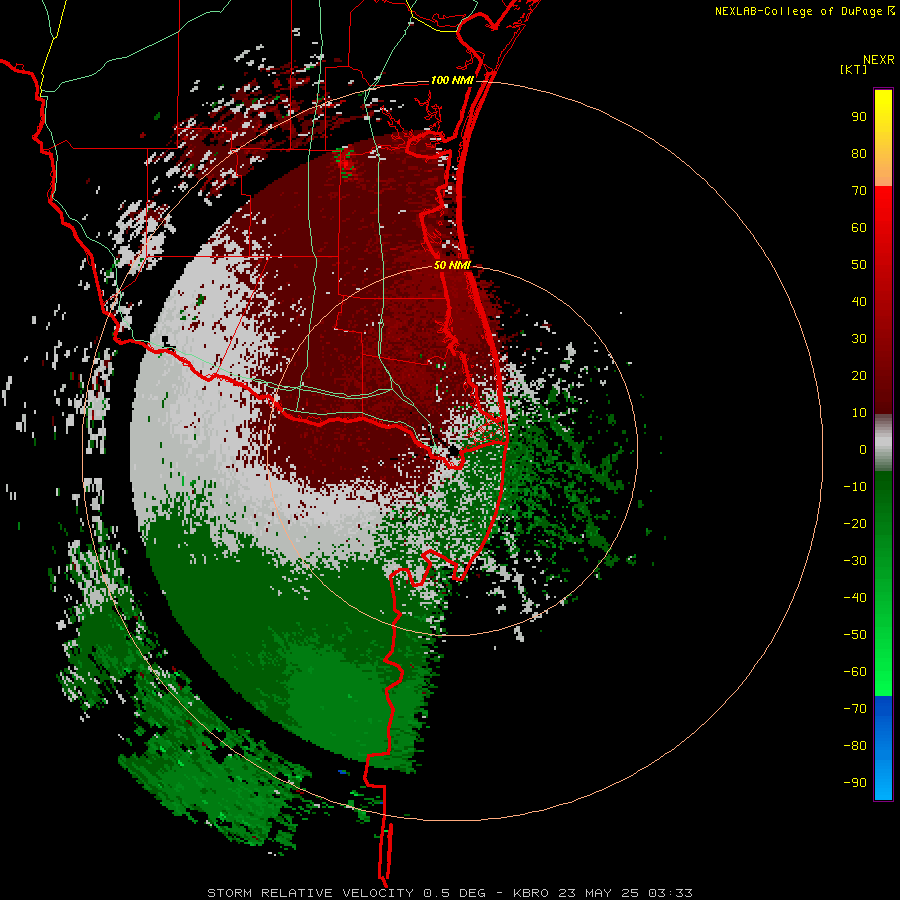The image size is (900, 900).
Task: Click the NEXR label at top right
Action: coord(879,60)
